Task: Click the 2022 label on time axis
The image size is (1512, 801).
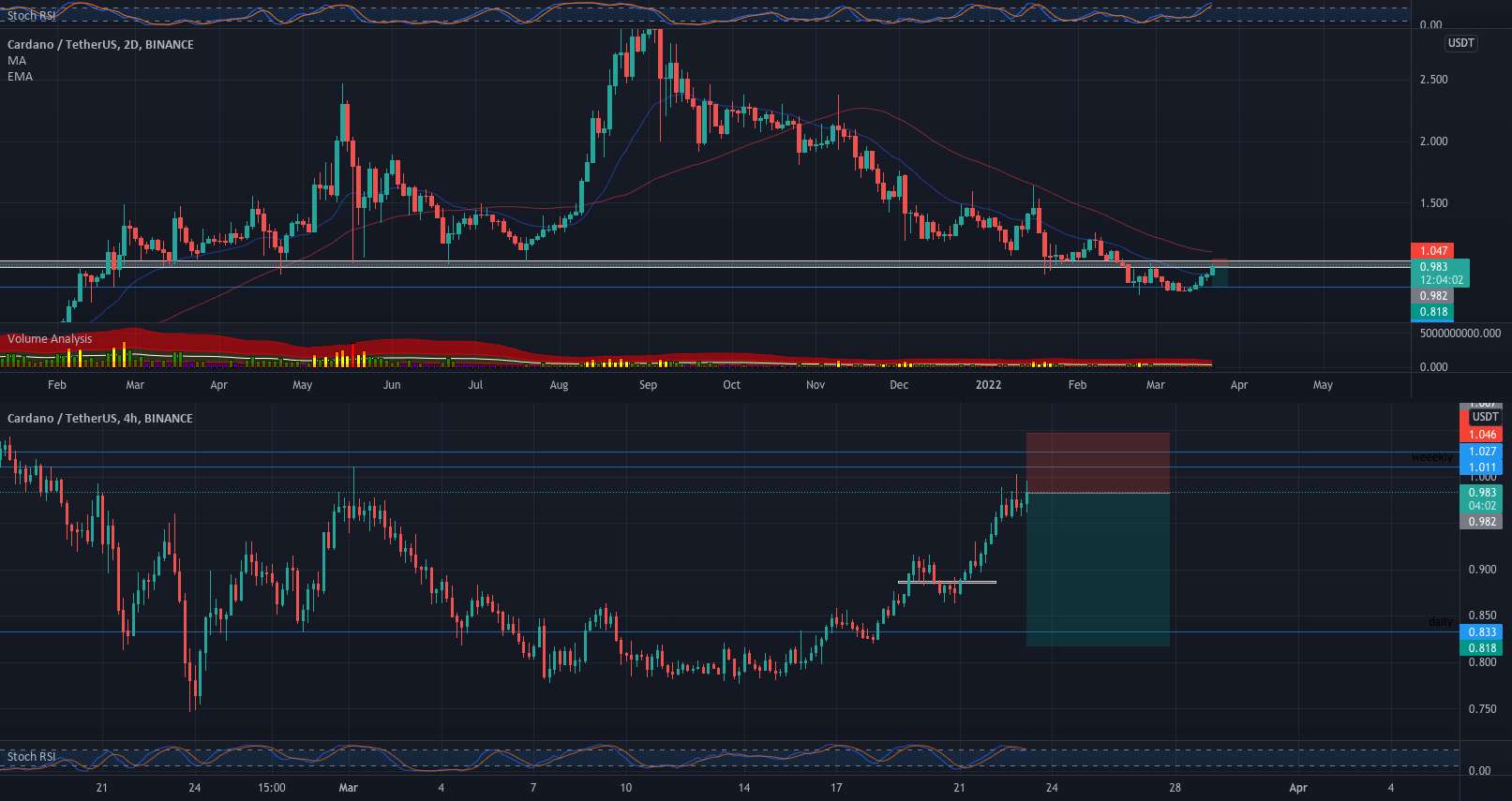Action: [x=988, y=385]
